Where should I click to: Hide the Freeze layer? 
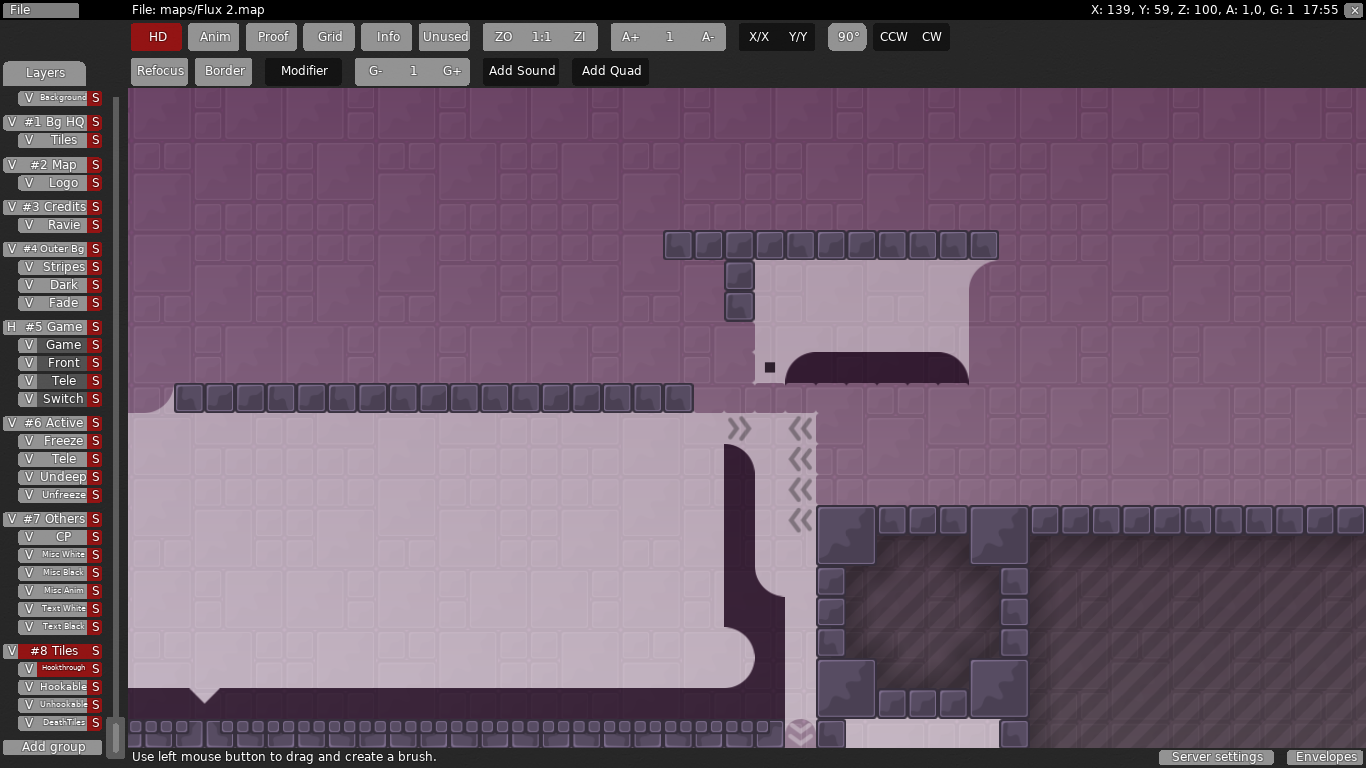28,441
